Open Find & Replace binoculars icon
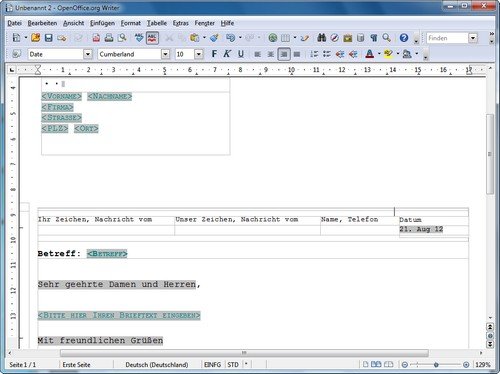This screenshot has height=374, width=500. click(321, 38)
